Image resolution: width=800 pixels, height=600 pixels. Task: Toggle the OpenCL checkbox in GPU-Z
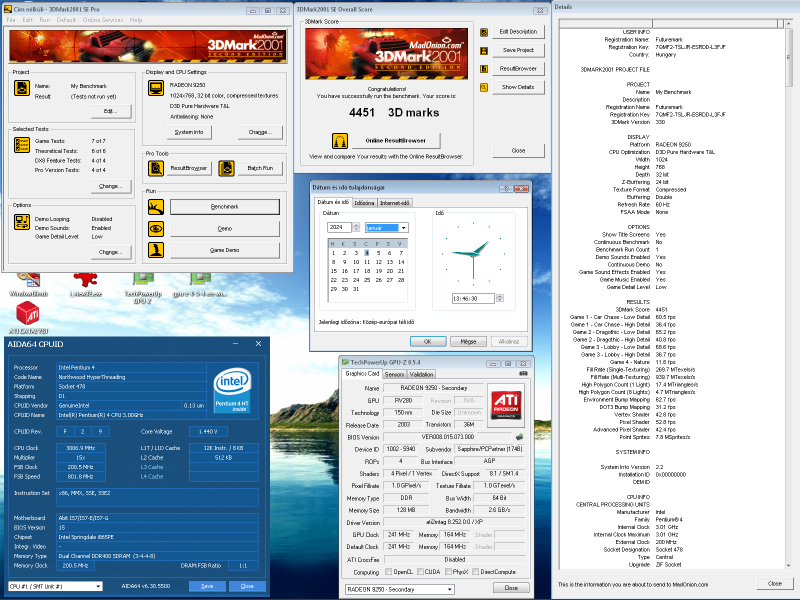[x=389, y=571]
